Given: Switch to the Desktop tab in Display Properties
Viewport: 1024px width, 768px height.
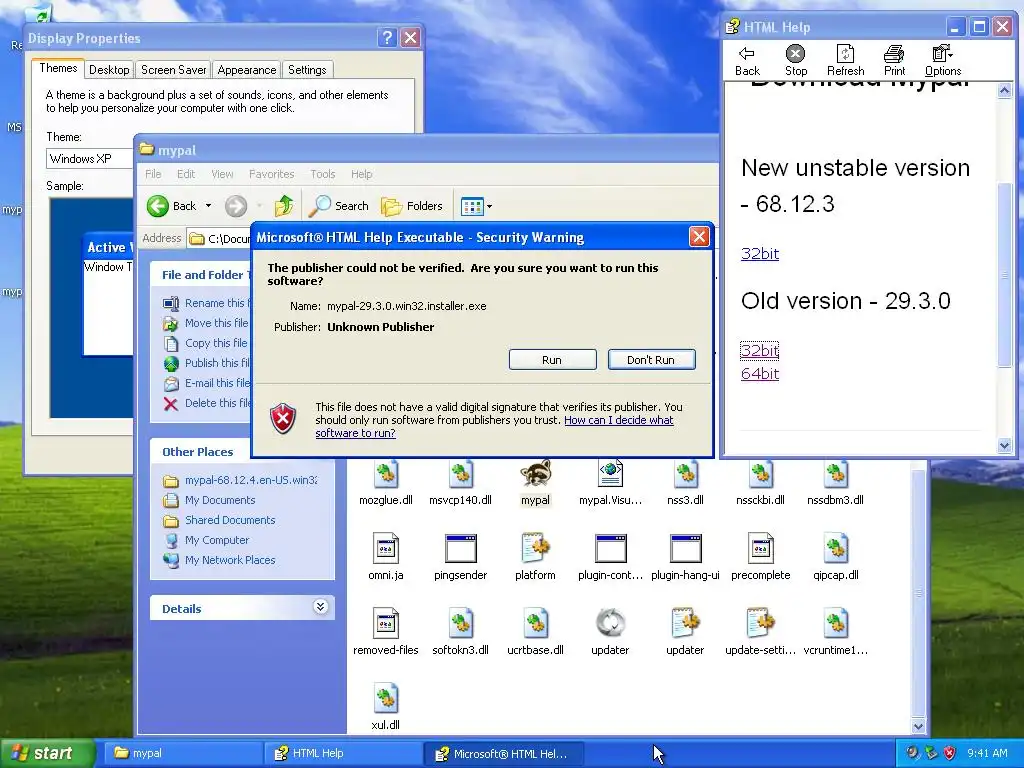Looking at the screenshot, I should (x=109, y=70).
